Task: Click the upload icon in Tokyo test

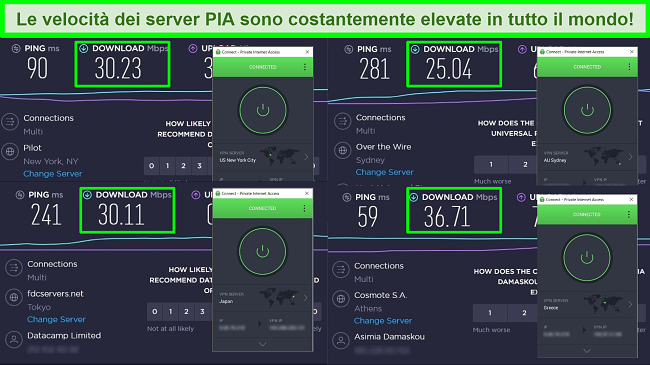Action: pos(196,195)
